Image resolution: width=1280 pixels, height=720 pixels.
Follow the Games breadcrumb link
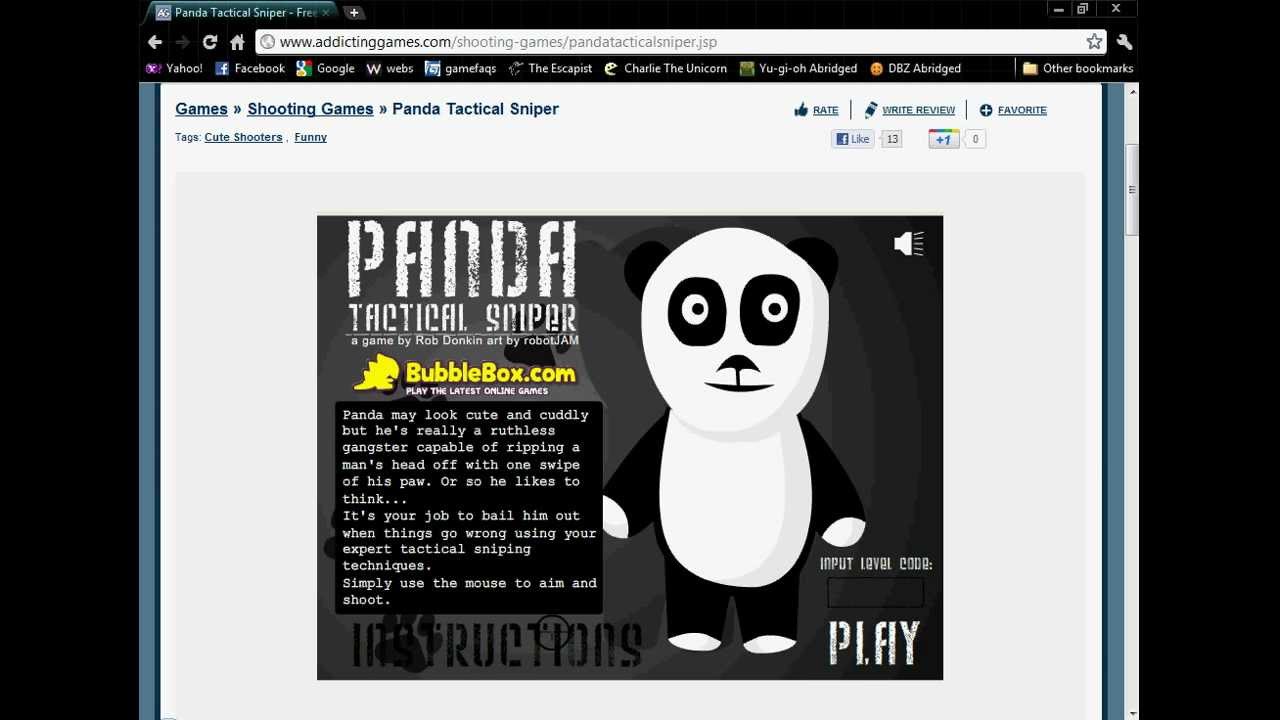(201, 109)
